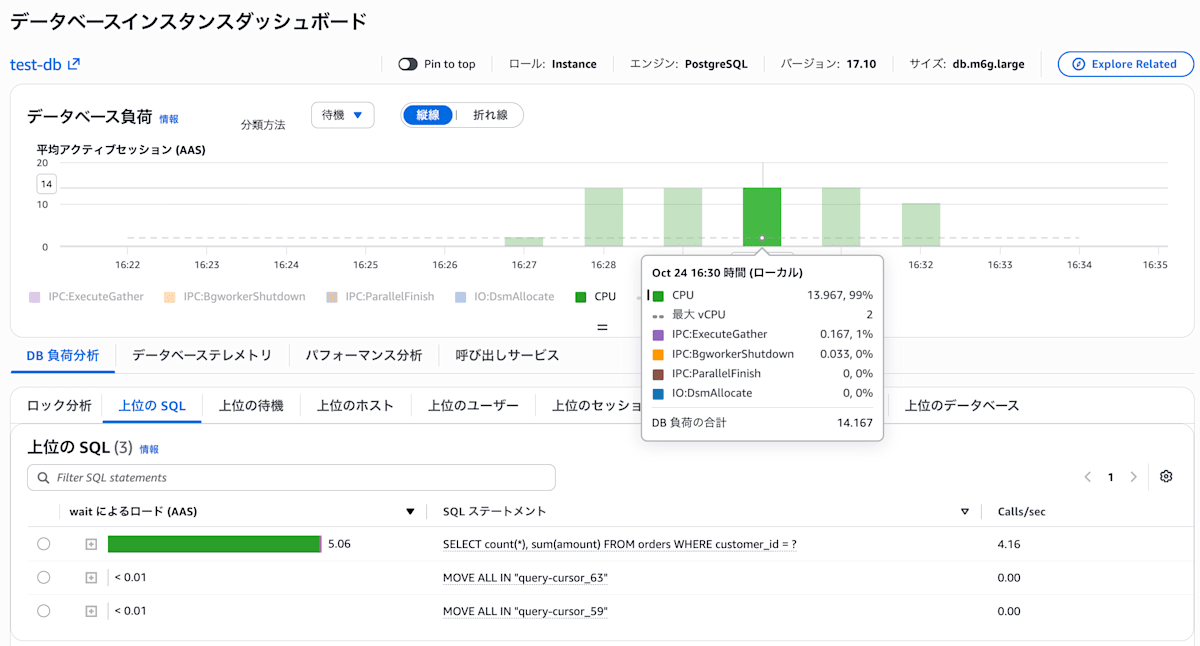
Task: Sort SQL statement column arrow
Action: point(965,512)
